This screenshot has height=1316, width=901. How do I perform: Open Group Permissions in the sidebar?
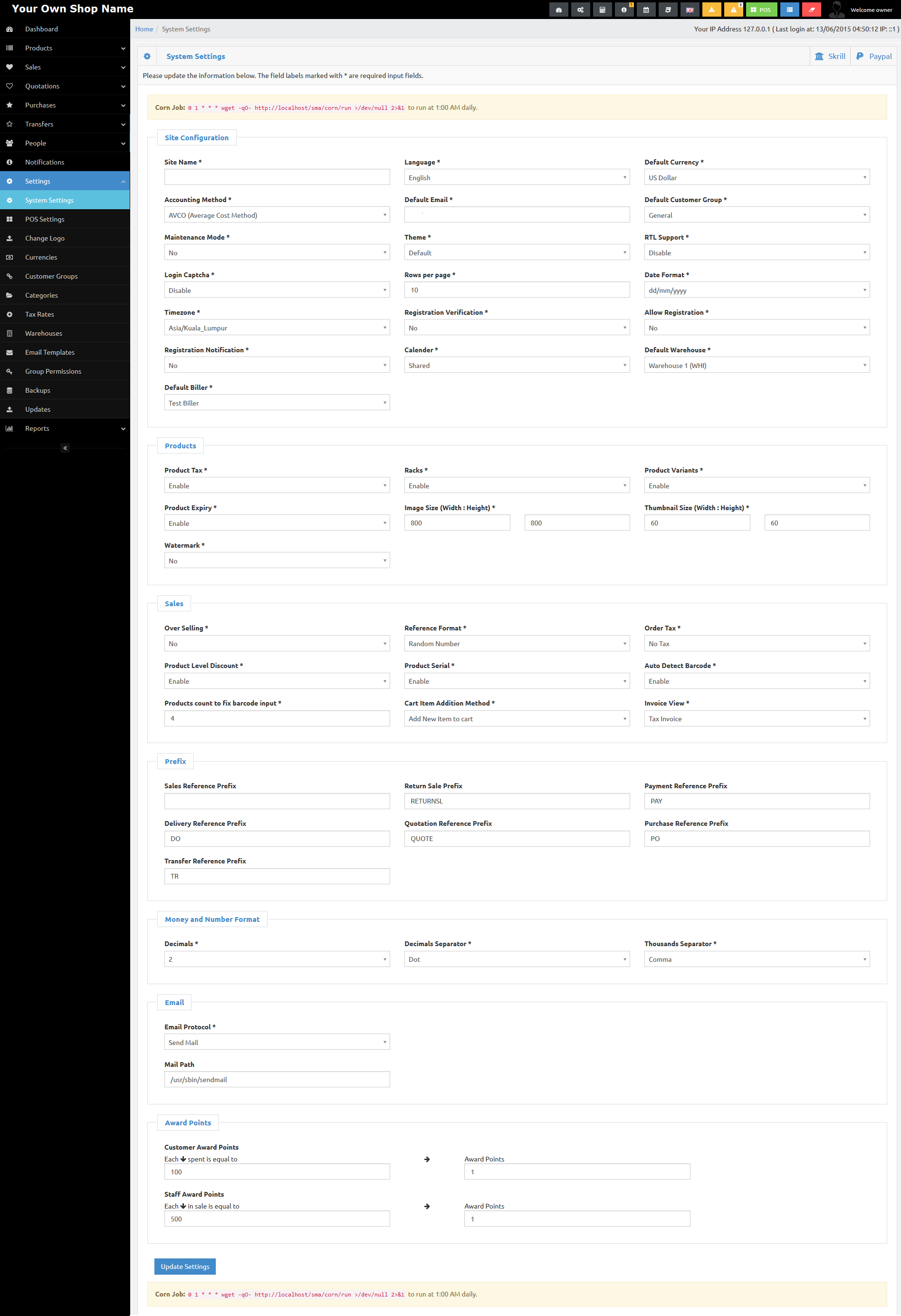(65, 371)
